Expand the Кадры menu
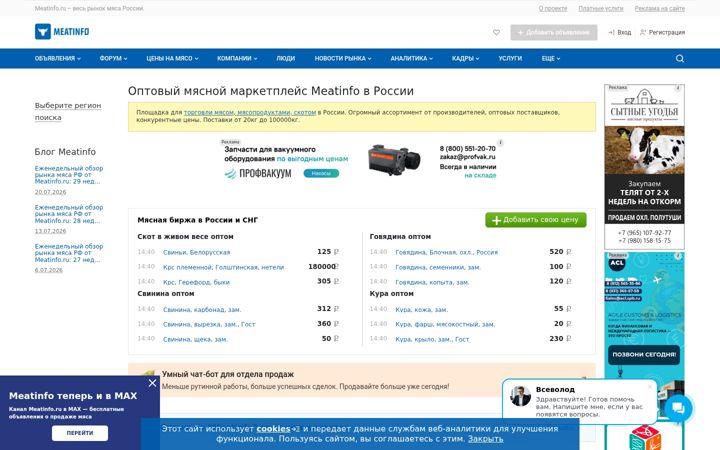The image size is (720, 450). point(465,58)
